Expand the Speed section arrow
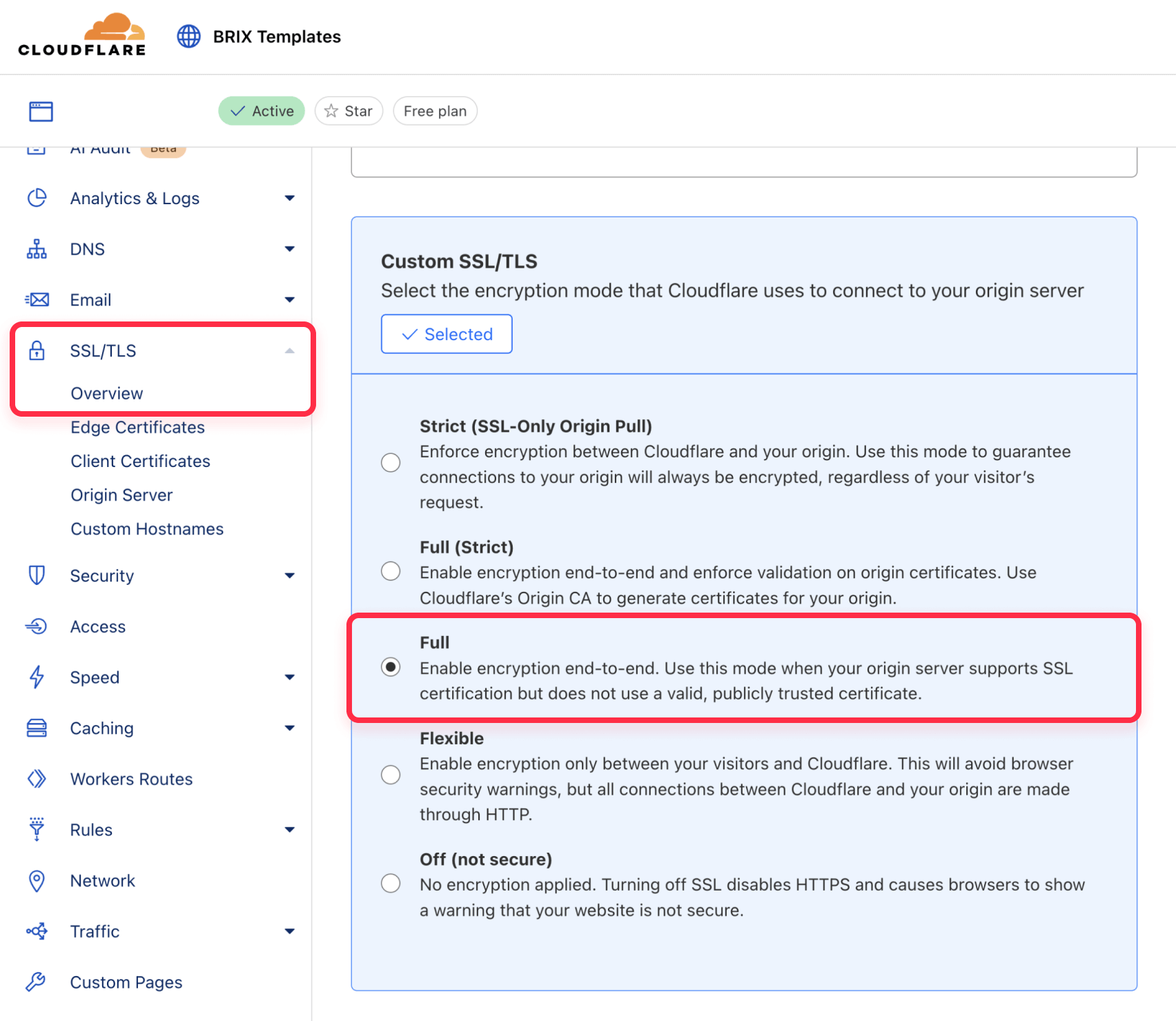 click(290, 677)
